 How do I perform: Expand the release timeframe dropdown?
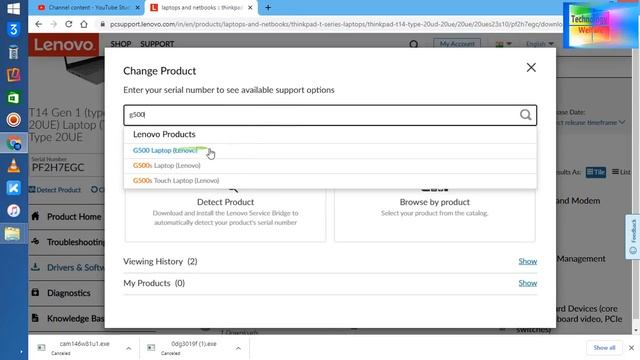click(591, 122)
